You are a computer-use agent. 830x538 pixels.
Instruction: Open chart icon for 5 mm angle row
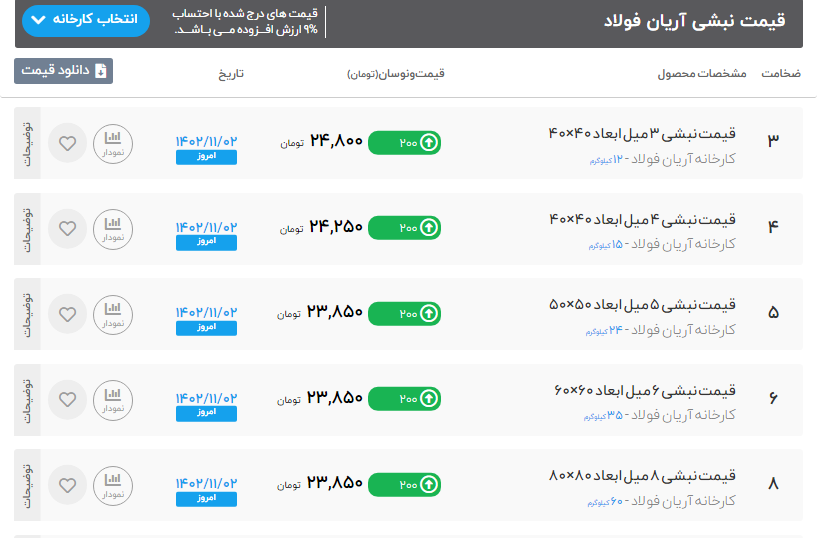coord(113,314)
